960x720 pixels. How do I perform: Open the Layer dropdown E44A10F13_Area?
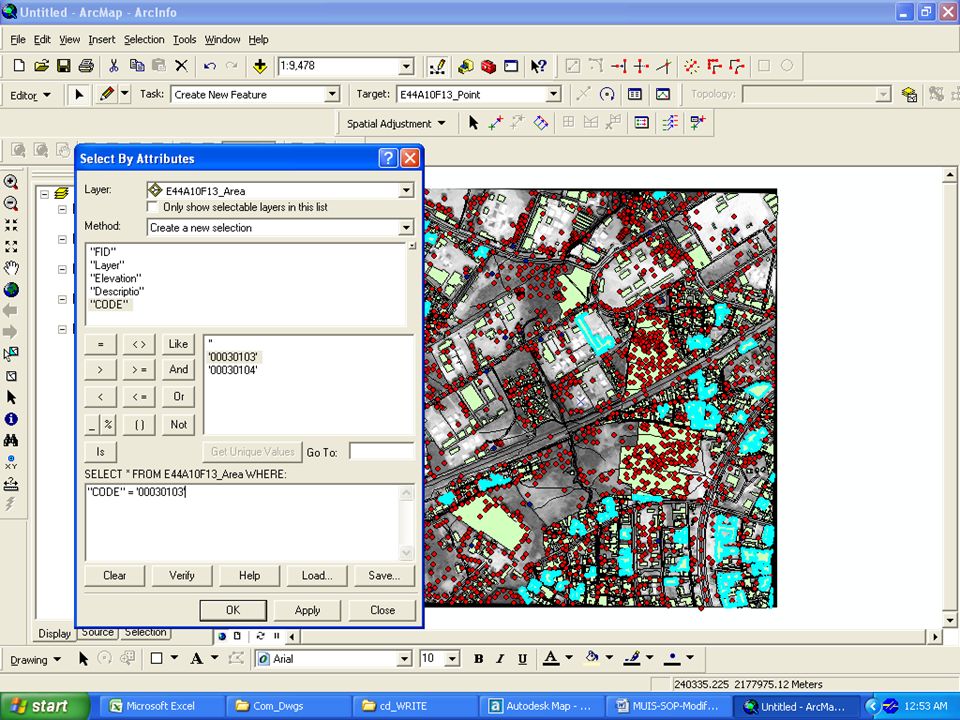pos(406,190)
